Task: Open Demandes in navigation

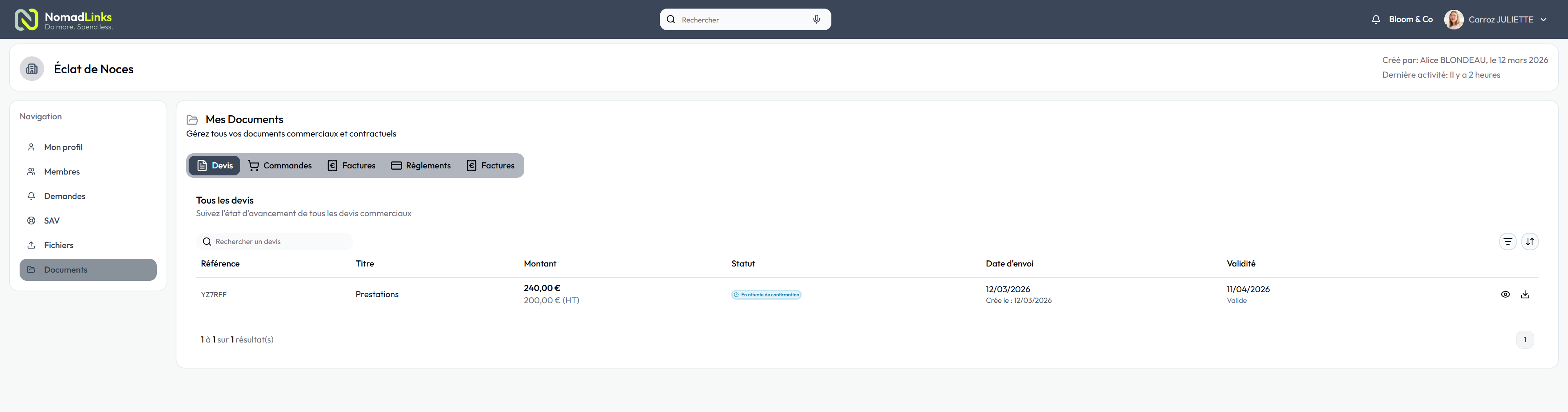Action: (88, 196)
